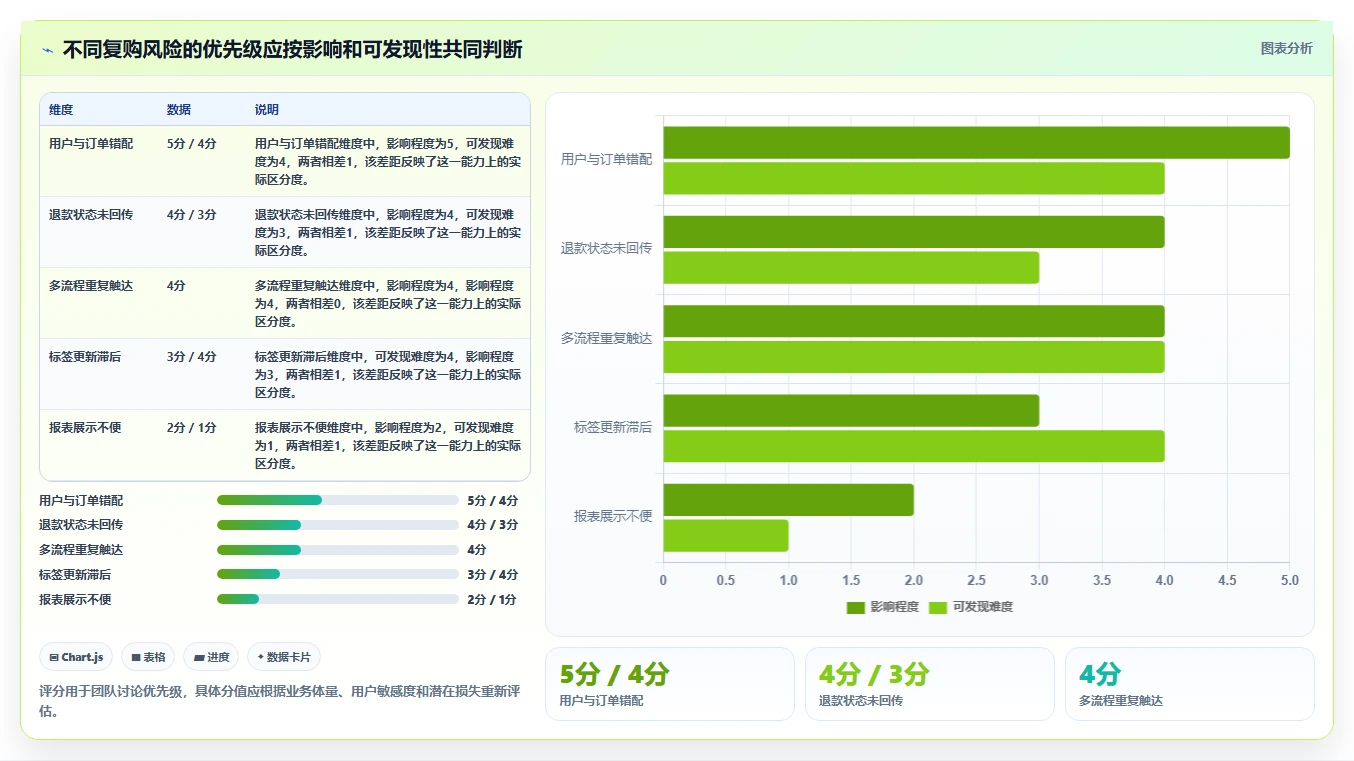Click the 退款状态未回传 progress bar
Image resolution: width=1354 pixels, height=761 pixels.
(338, 525)
